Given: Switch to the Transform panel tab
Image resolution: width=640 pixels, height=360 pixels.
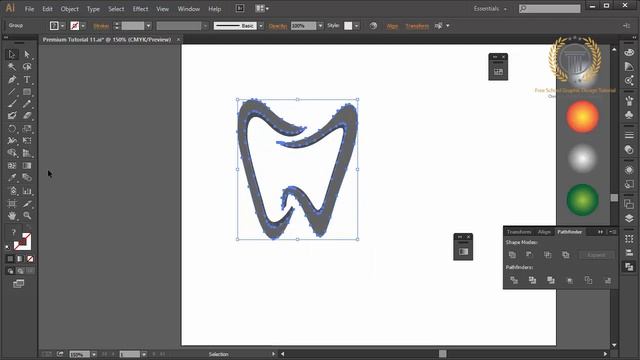Looking at the screenshot, I should coord(519,232).
